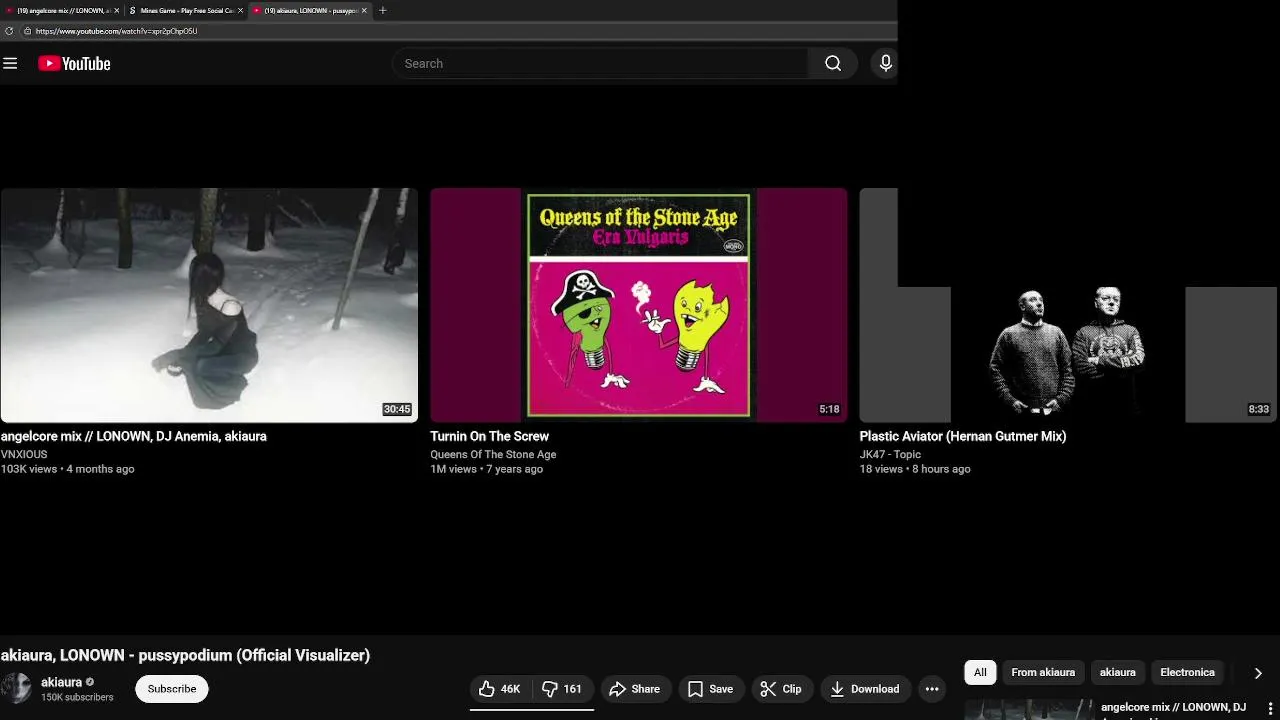Click the 150K subscribers text
Viewport: 1280px width, 720px height.
(x=77, y=697)
